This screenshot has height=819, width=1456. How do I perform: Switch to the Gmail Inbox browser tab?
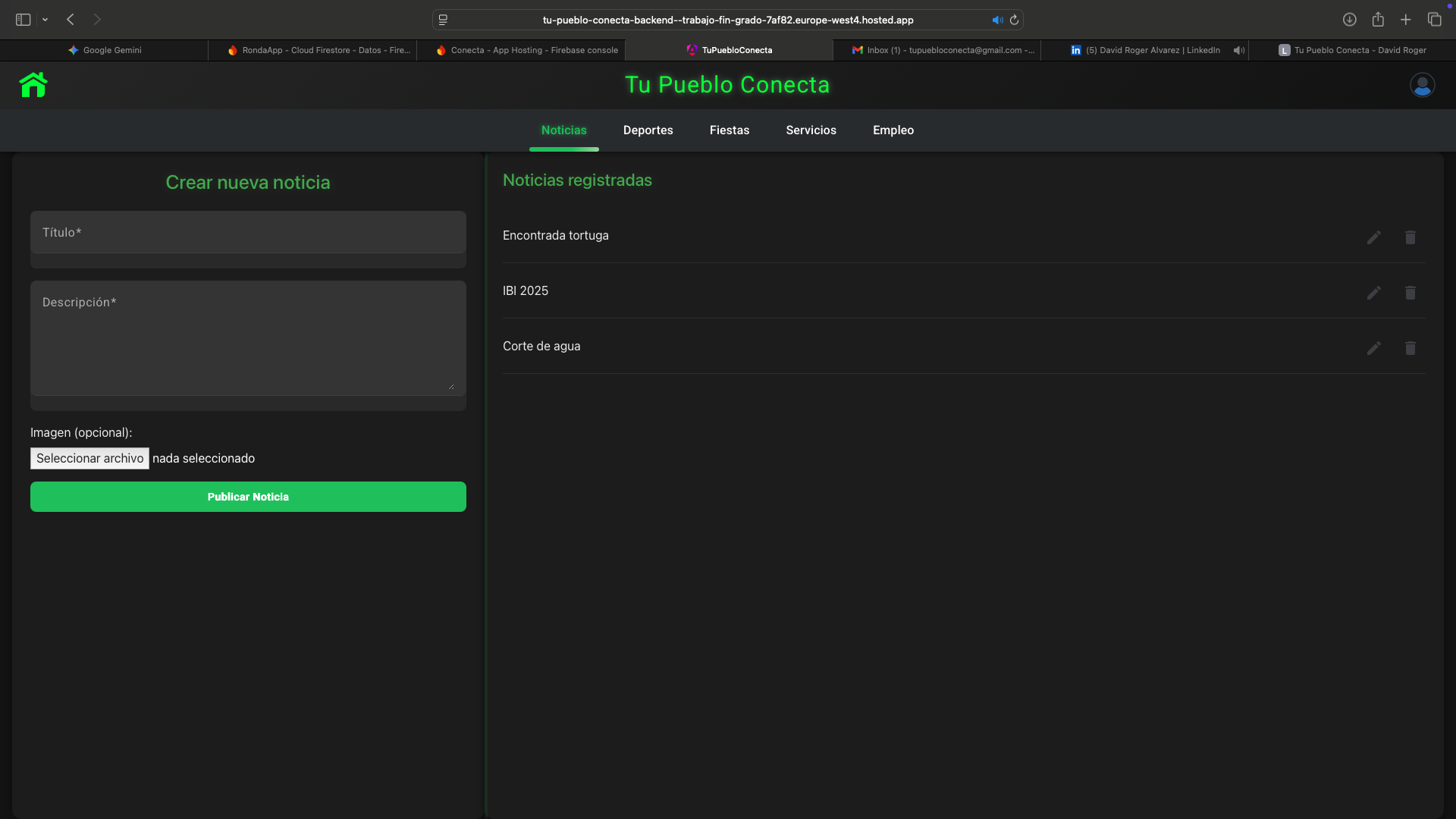[x=940, y=50]
